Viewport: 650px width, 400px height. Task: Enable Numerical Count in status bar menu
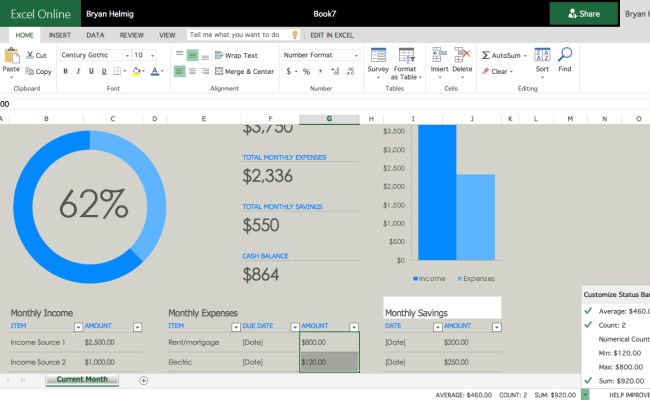click(x=624, y=339)
